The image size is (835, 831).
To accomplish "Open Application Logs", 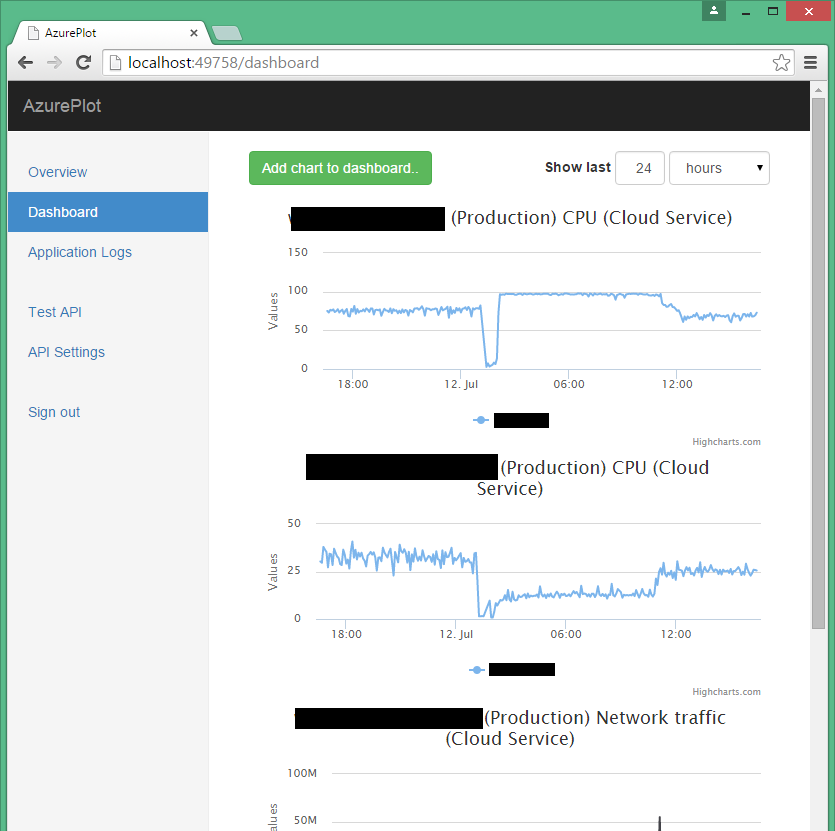I will pyautogui.click(x=80, y=252).
